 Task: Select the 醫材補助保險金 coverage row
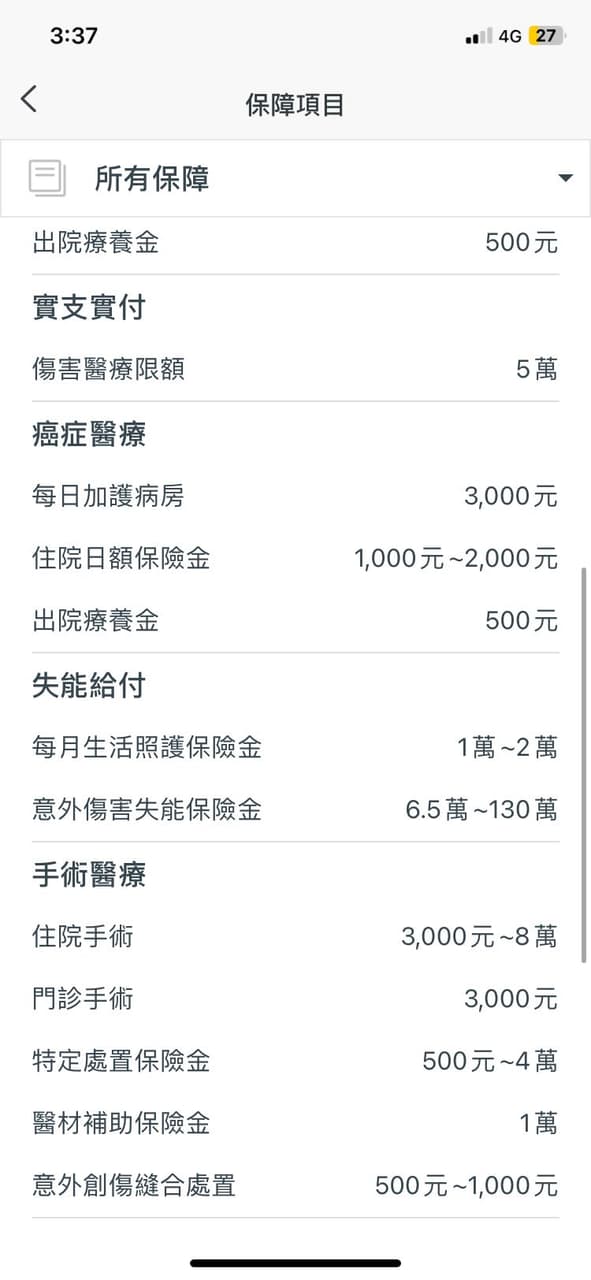point(295,1124)
